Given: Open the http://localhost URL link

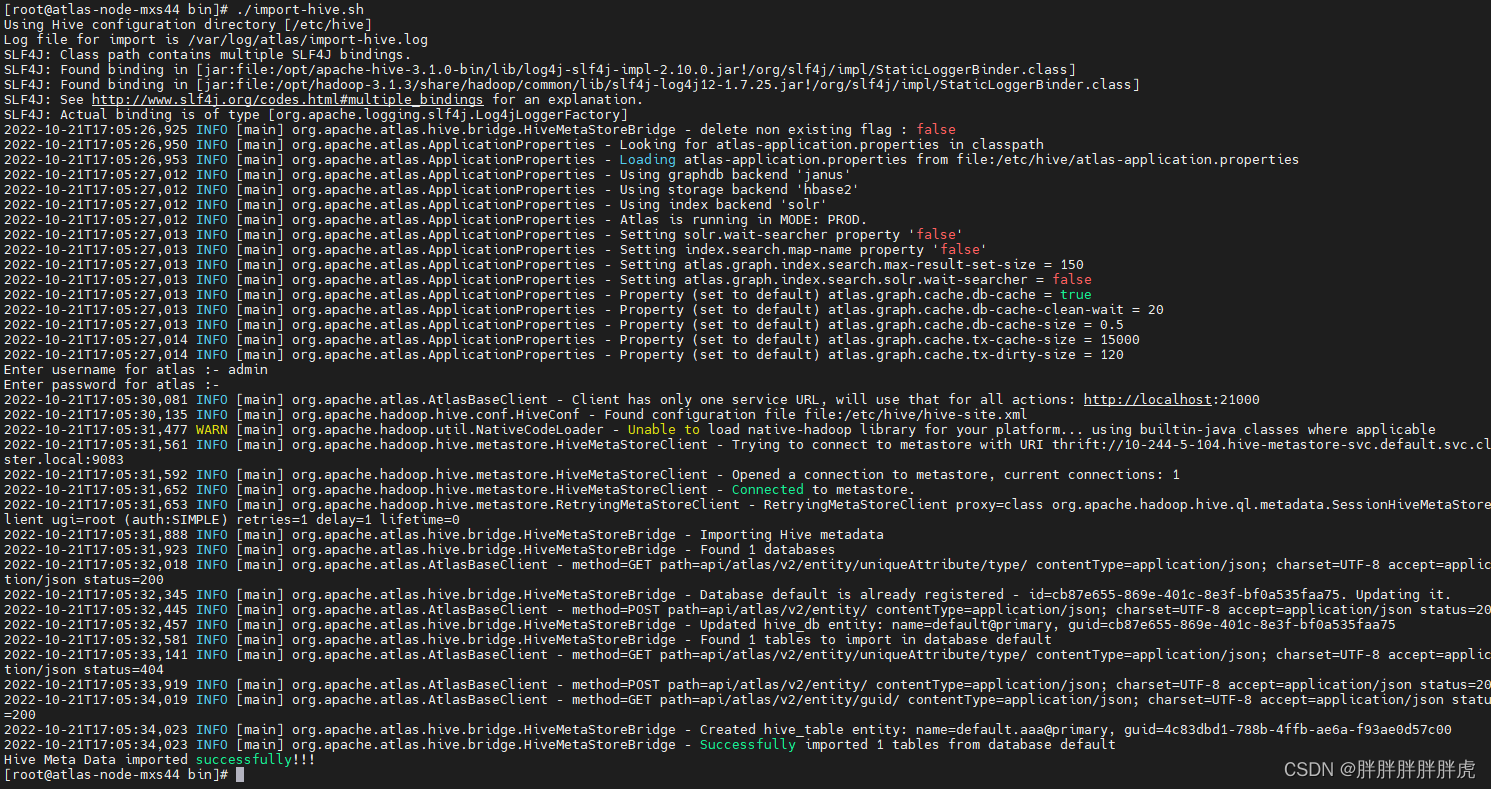Looking at the screenshot, I should tap(1147, 400).
